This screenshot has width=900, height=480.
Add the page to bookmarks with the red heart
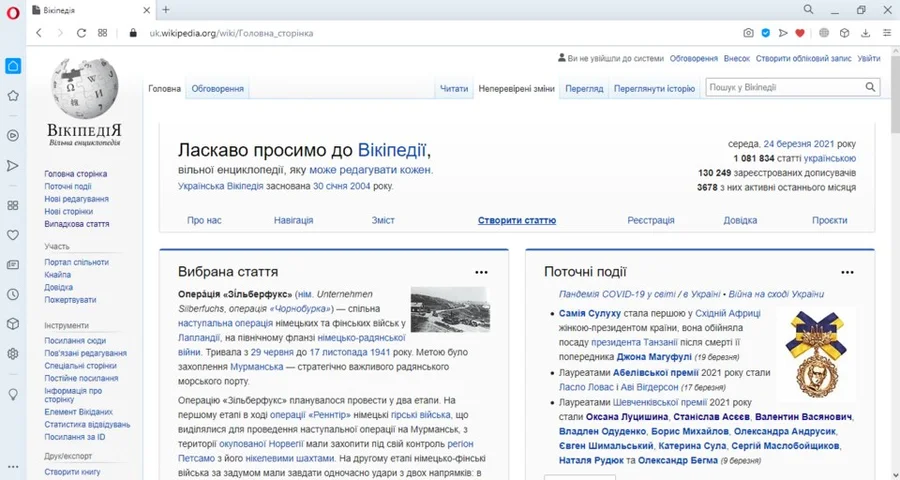800,33
